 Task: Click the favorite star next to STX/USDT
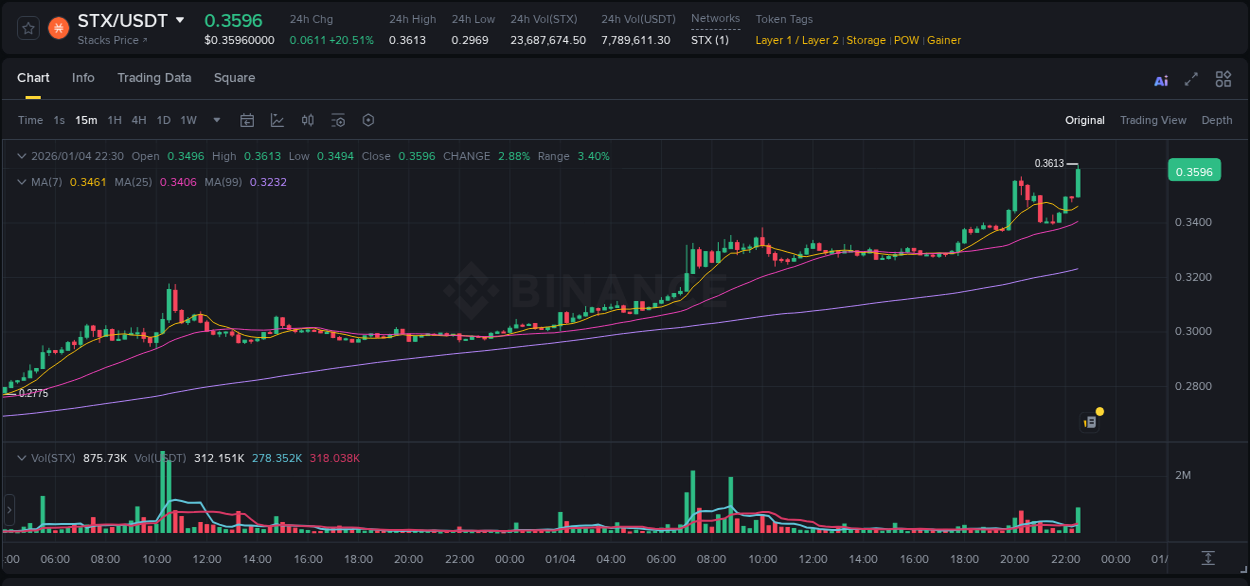point(27,28)
